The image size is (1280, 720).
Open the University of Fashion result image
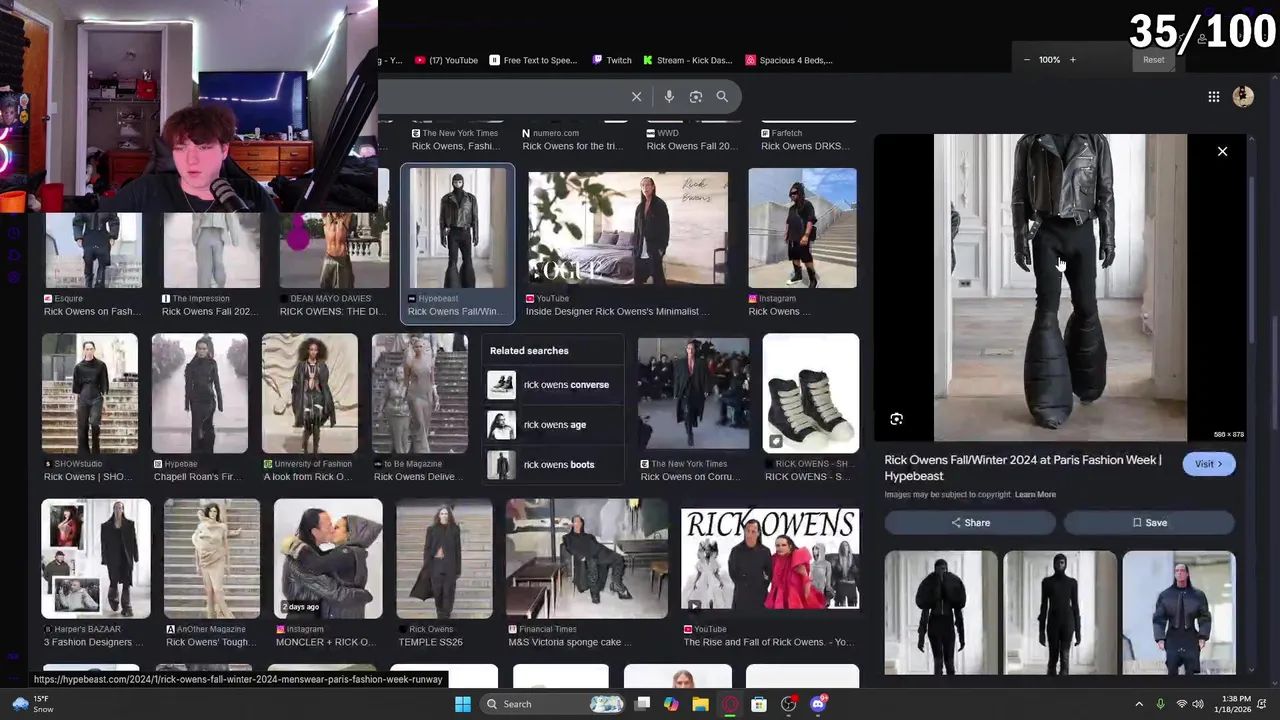pos(310,394)
